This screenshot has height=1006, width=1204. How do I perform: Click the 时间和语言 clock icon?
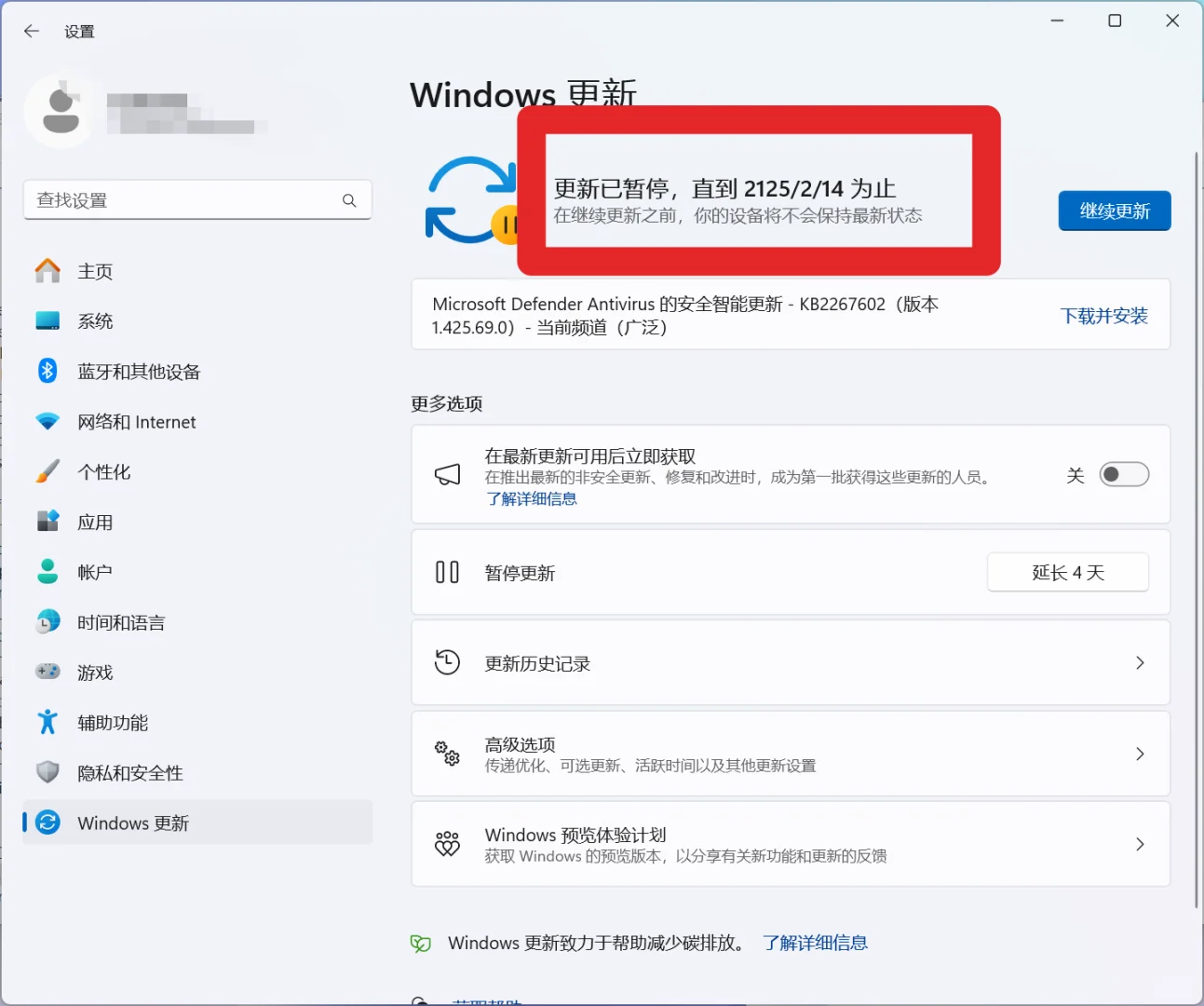[47, 621]
